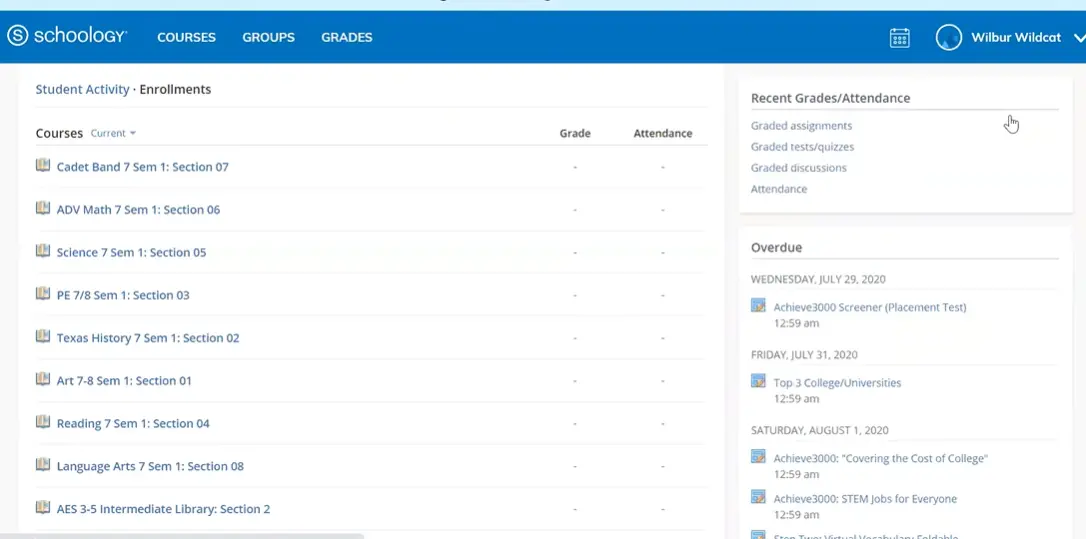The width and height of the screenshot is (1086, 539).
Task: Open Science 7 Sem 1: Section 05 course
Action: 131,252
